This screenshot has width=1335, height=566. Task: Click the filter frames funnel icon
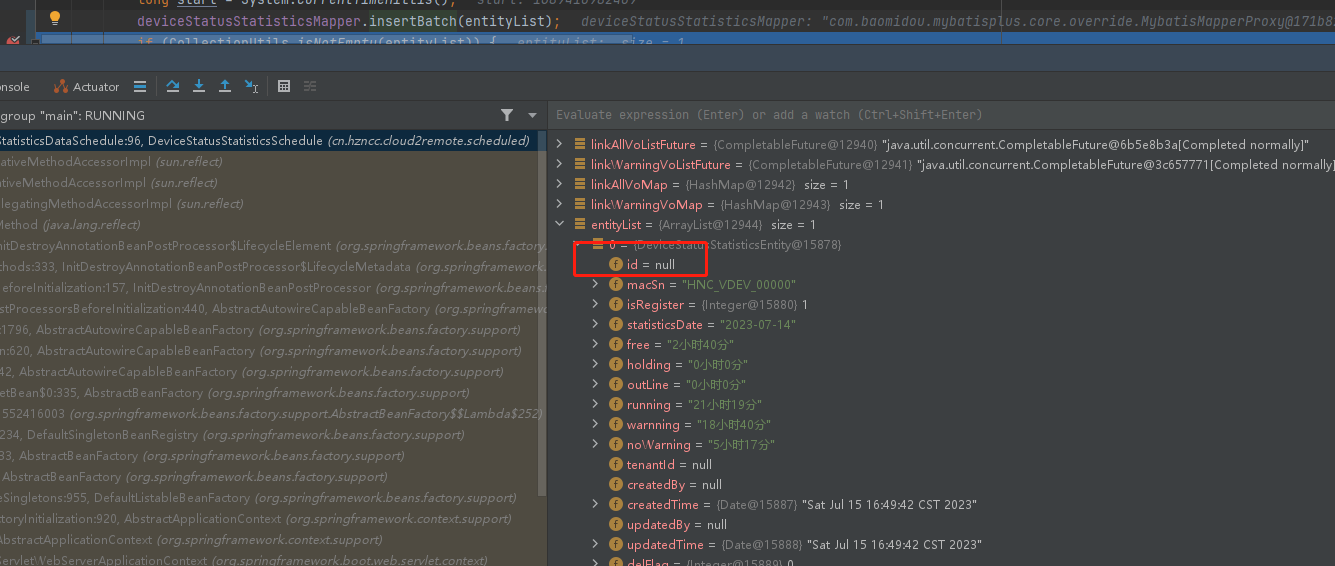click(507, 115)
